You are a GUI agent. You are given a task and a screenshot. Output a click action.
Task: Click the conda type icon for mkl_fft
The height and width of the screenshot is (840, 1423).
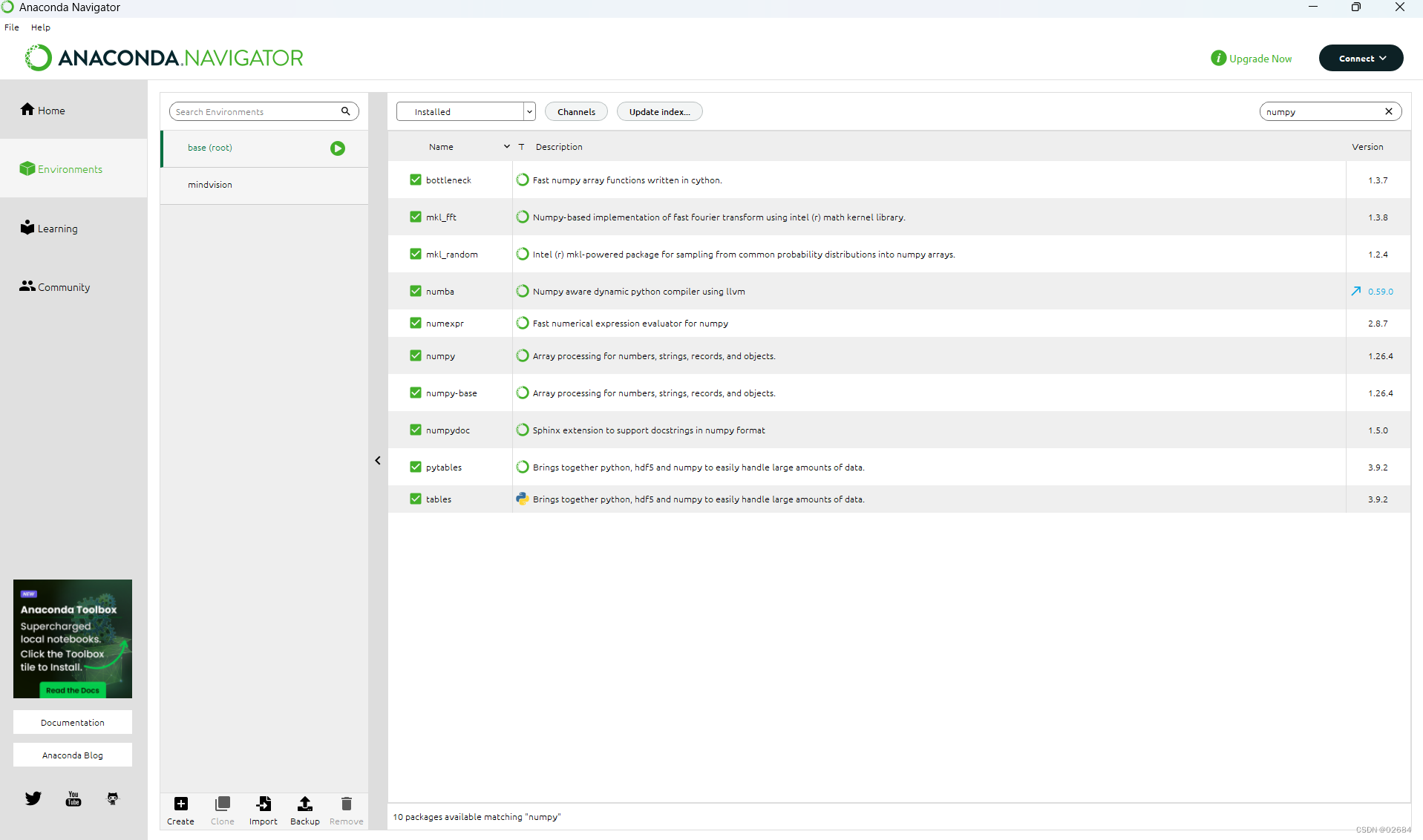pos(523,217)
